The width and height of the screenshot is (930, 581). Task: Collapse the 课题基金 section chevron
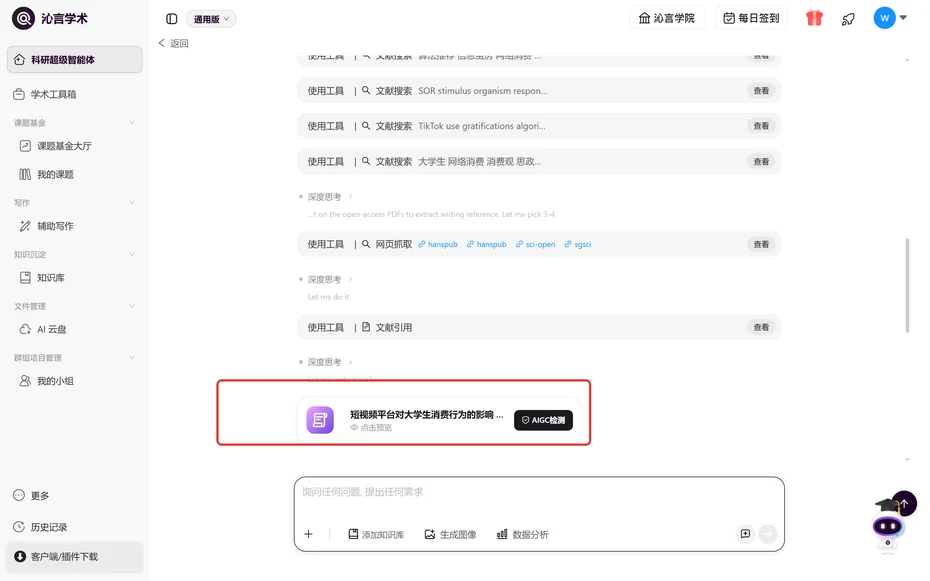pyautogui.click(x=132, y=123)
